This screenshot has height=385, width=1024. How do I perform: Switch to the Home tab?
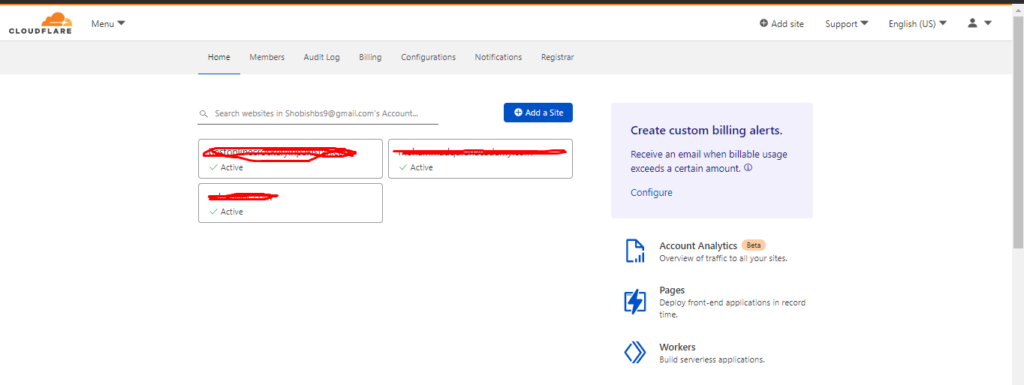[219, 57]
